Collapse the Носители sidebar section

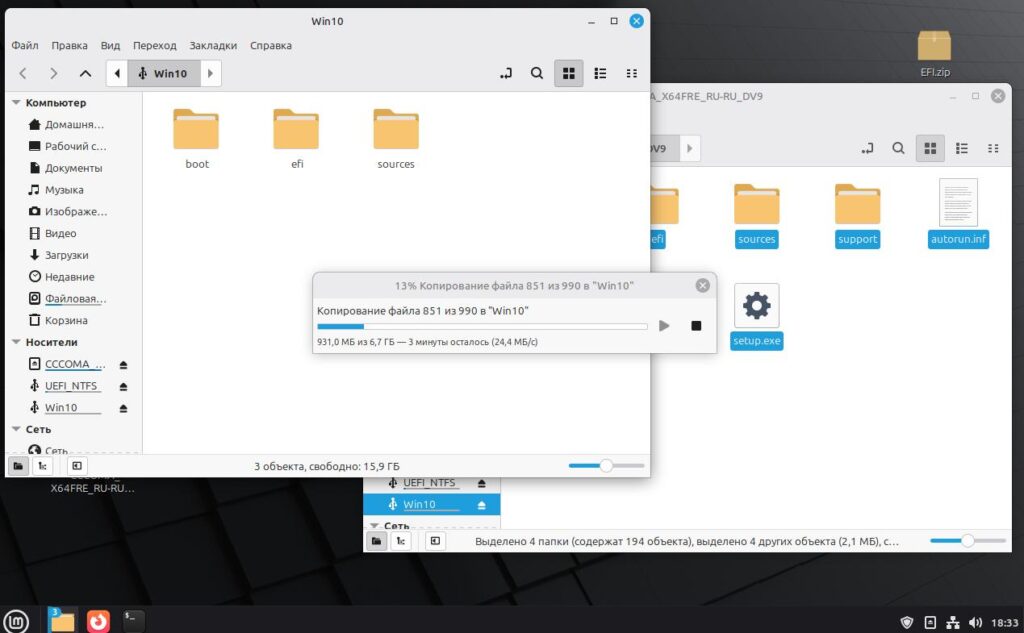pos(16,342)
